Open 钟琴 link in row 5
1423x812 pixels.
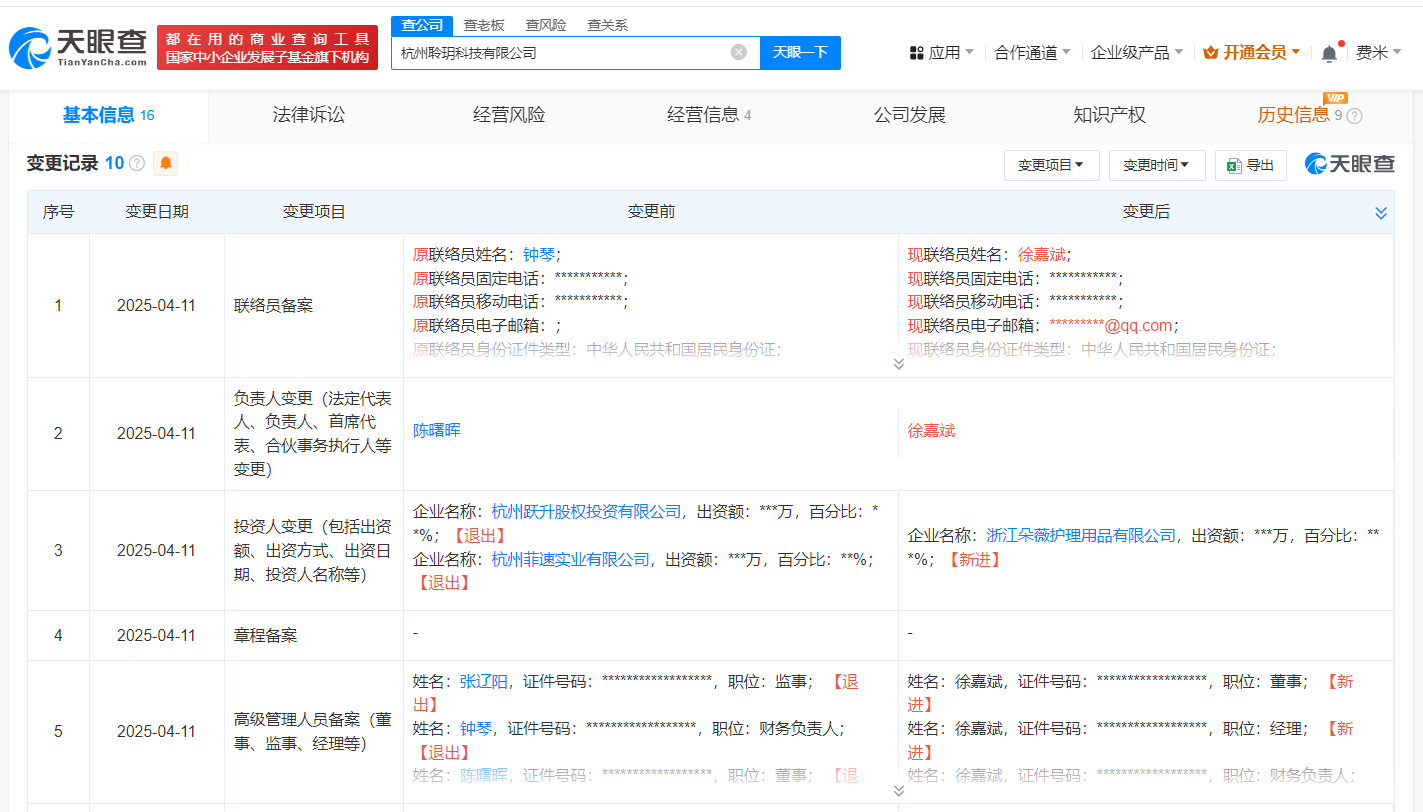[476, 729]
